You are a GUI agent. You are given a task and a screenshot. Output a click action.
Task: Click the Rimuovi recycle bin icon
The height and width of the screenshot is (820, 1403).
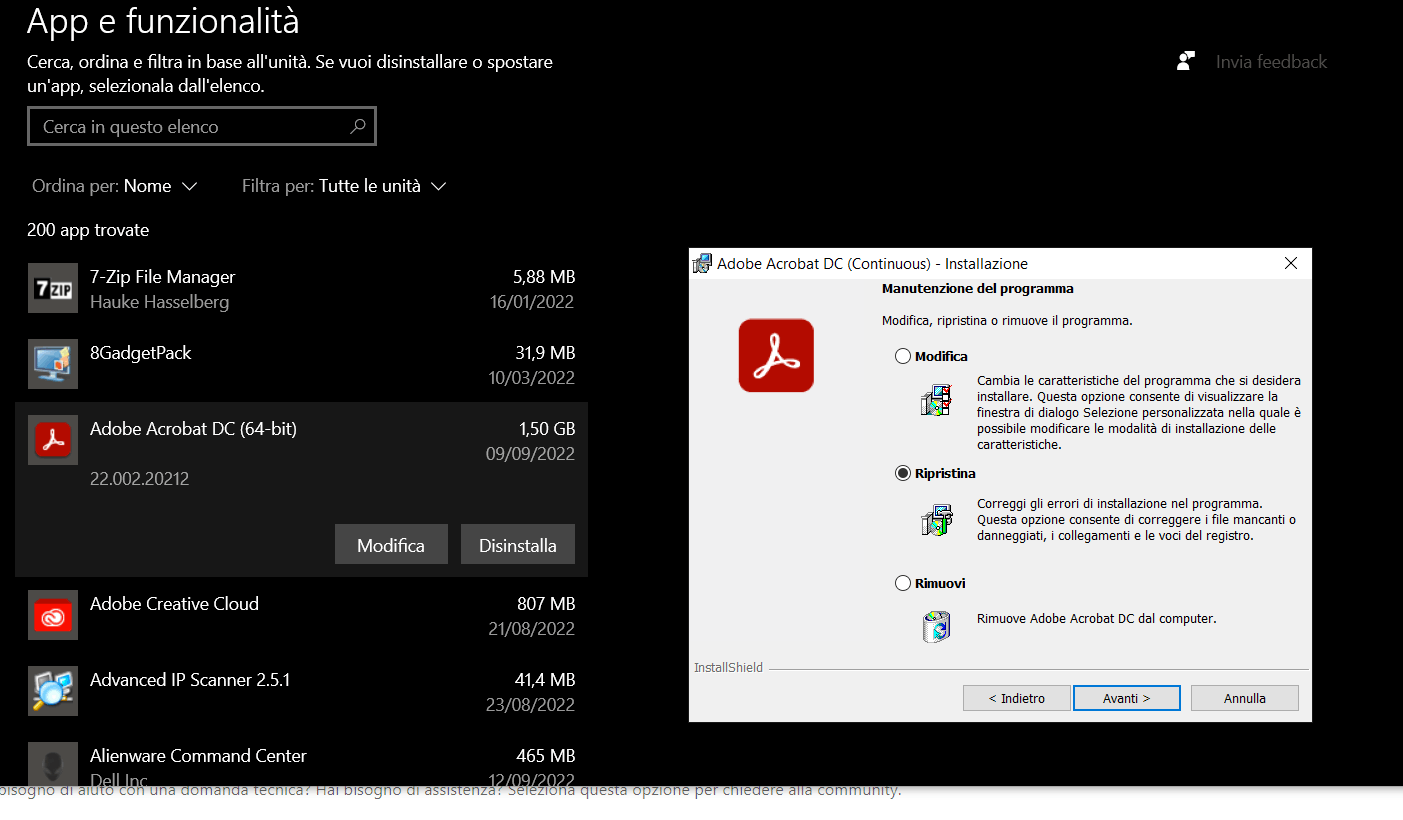click(x=937, y=626)
